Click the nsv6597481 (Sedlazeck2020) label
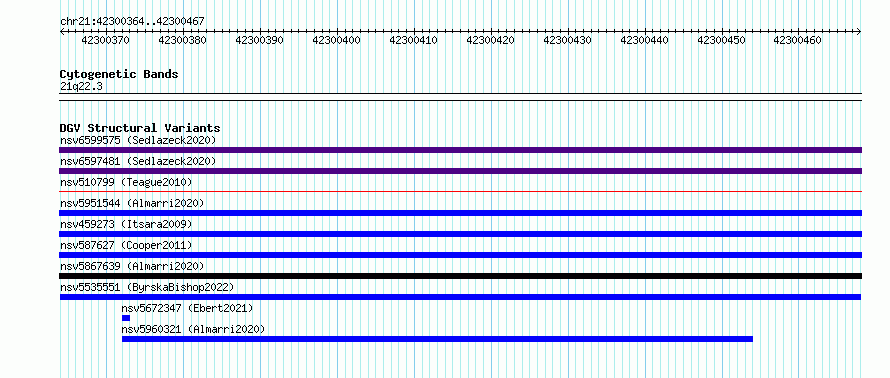 pyautogui.click(x=138, y=161)
